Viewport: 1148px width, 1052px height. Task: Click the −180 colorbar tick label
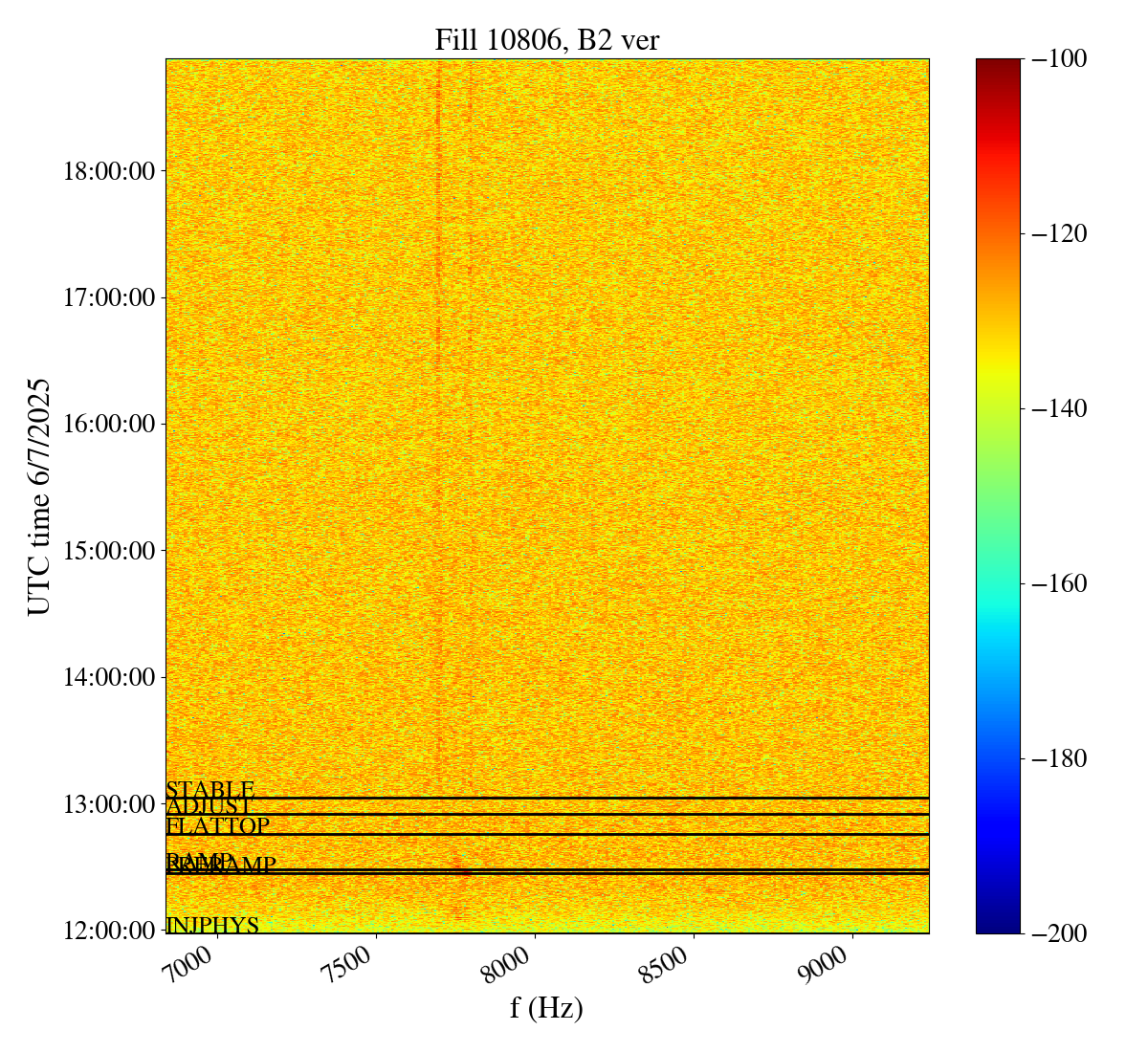(1055, 758)
